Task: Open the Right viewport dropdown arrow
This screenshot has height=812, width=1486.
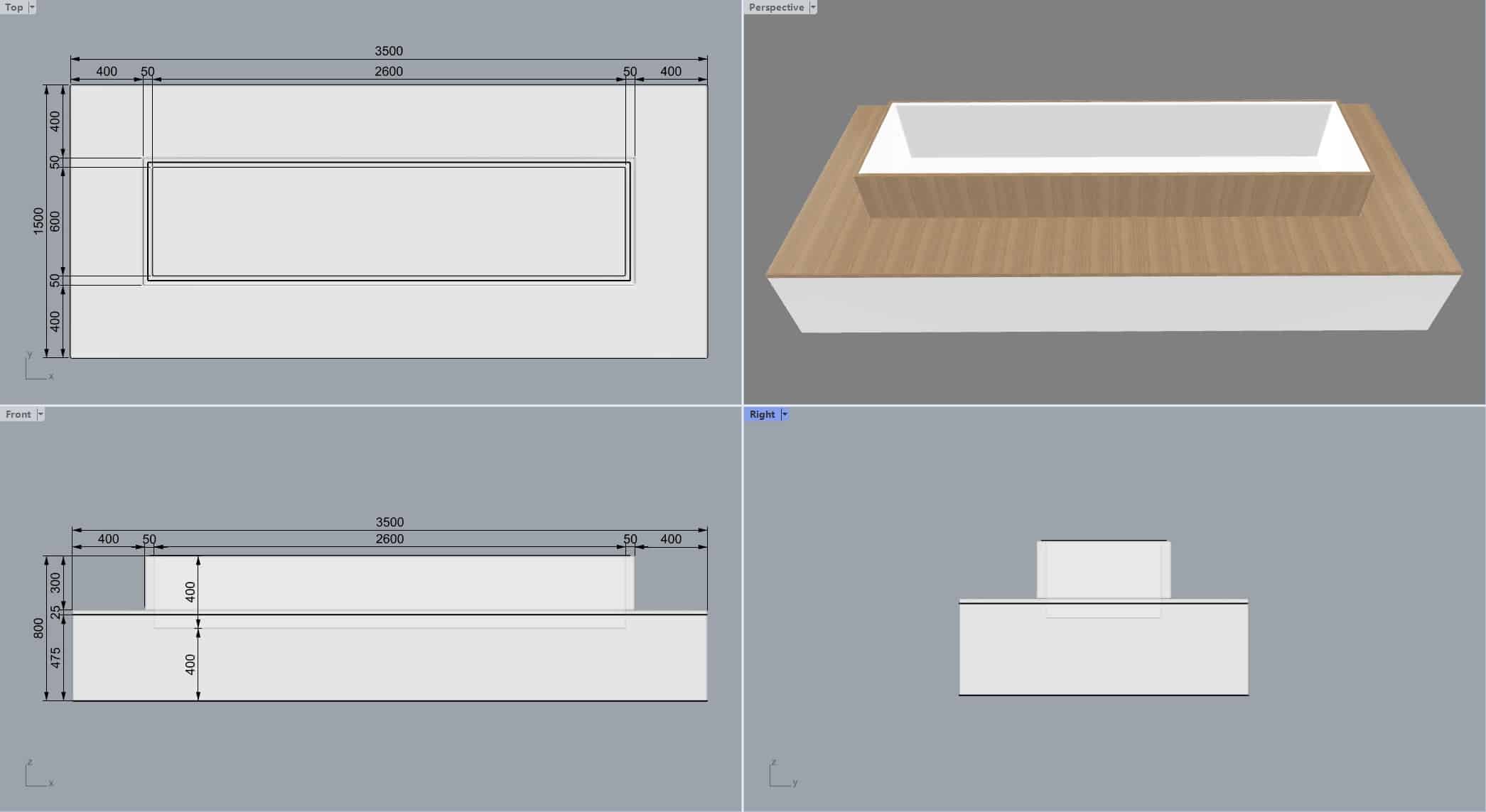Action: click(785, 414)
